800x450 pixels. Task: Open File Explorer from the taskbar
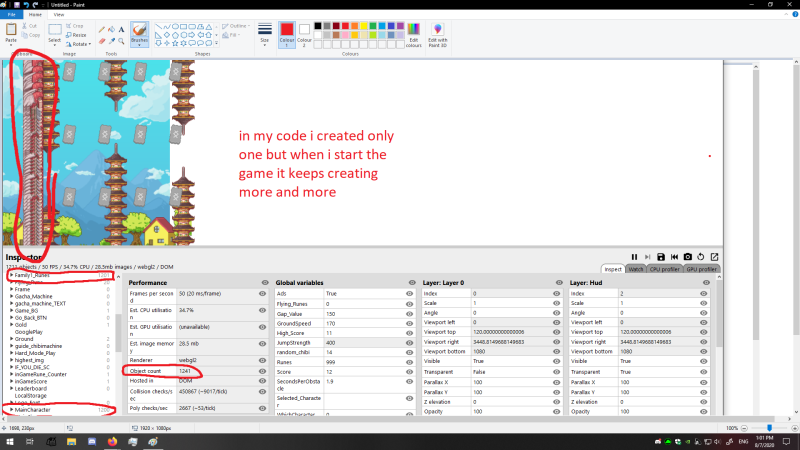[71, 442]
